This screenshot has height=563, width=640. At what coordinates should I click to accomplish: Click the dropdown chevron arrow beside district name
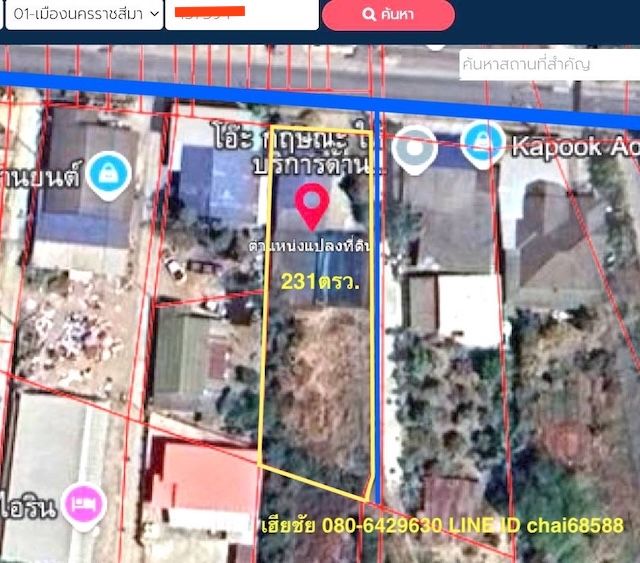[x=153, y=15]
